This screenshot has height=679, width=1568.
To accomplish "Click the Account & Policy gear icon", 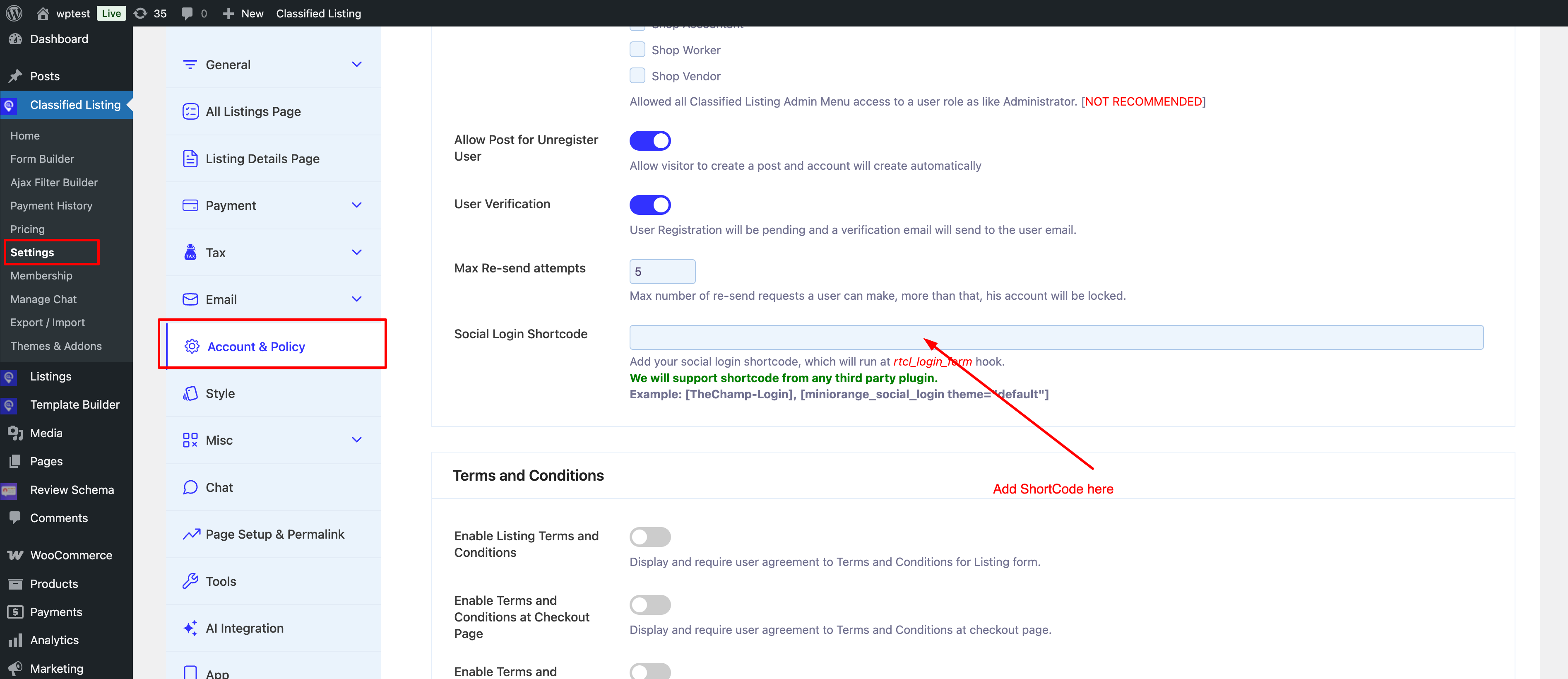I will (192, 346).
